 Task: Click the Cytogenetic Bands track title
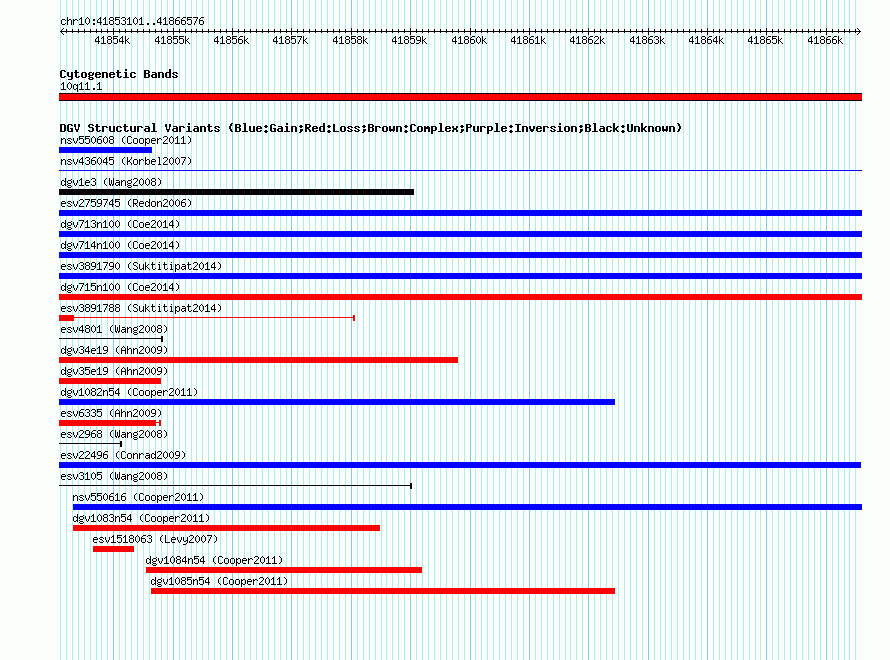tap(119, 74)
